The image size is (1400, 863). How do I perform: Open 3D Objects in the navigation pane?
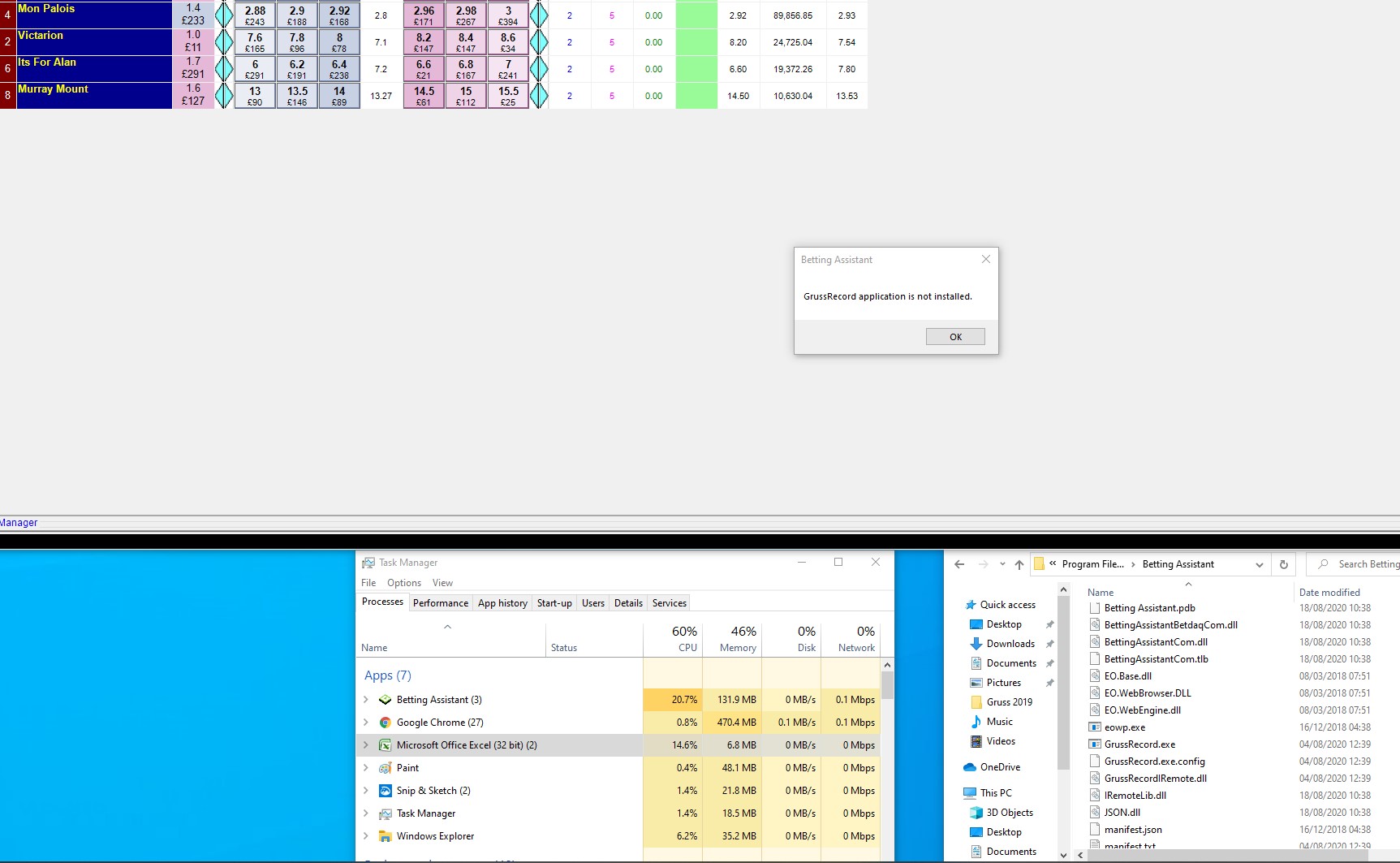pos(1010,813)
